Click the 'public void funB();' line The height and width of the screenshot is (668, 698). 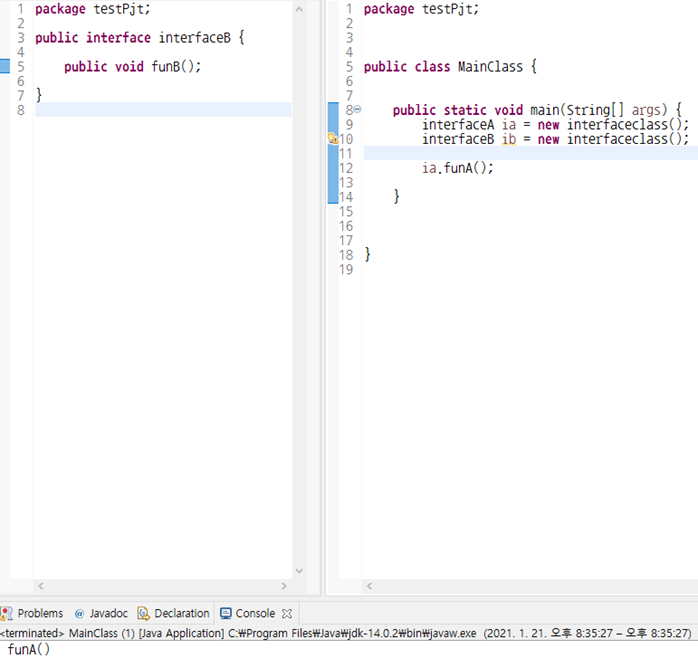pyautogui.click(x=132, y=67)
